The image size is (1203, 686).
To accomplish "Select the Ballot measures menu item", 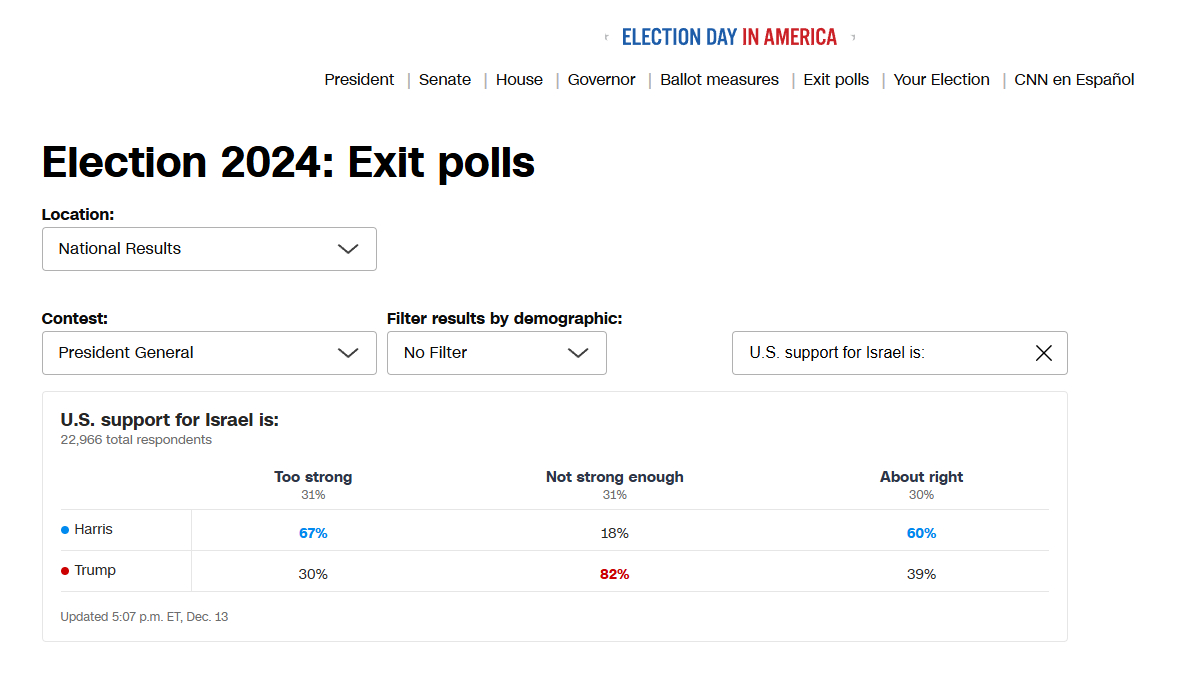I will [x=719, y=80].
